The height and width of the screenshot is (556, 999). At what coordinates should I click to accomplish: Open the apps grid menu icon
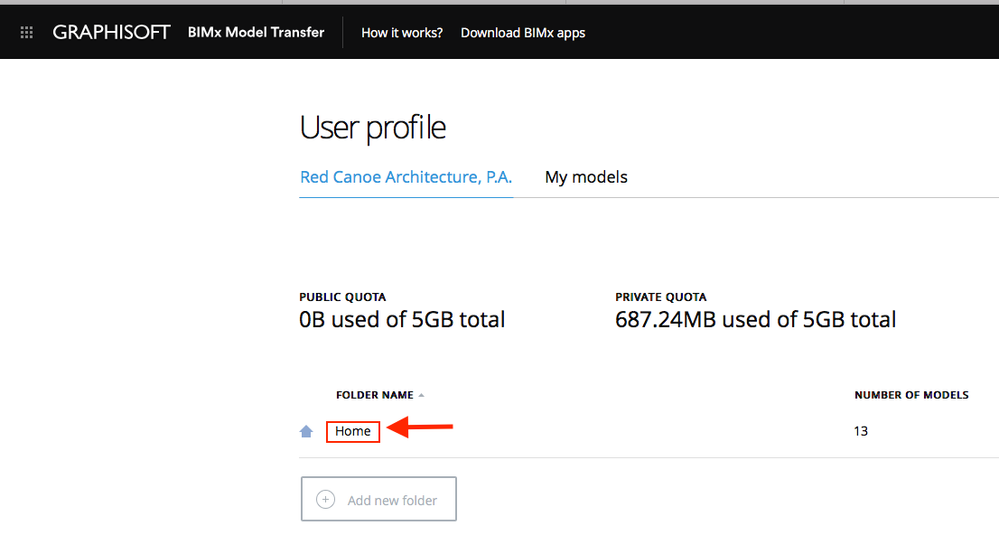tap(27, 33)
